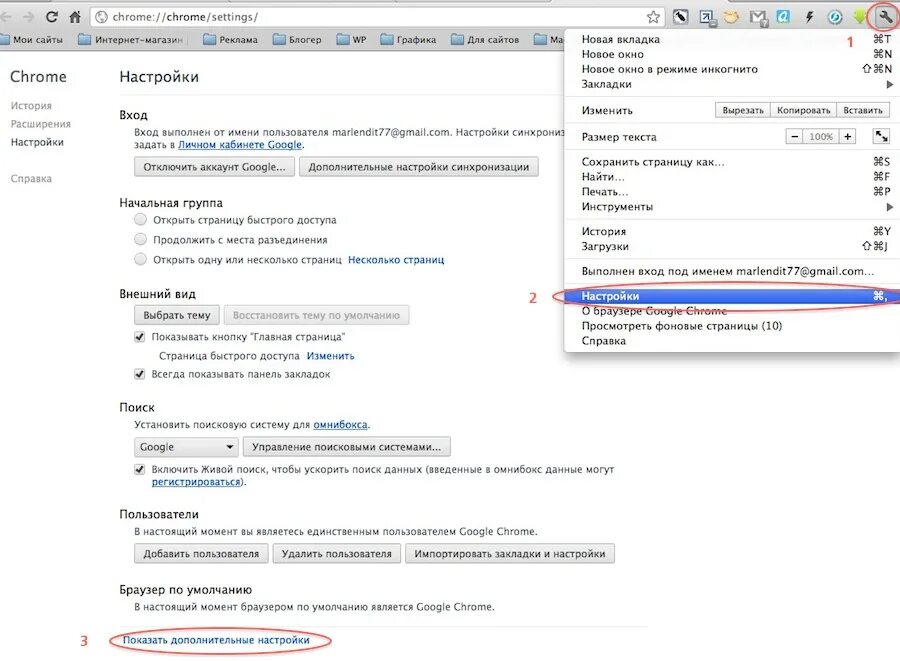Click 'Добавить пользователя' button
Viewport: 900px width, 661px height.
point(201,554)
